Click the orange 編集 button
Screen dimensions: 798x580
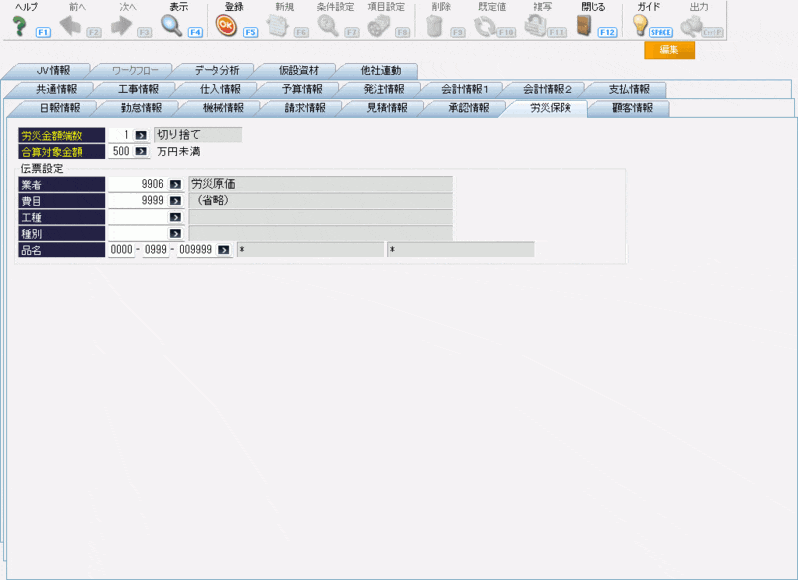pos(669,50)
